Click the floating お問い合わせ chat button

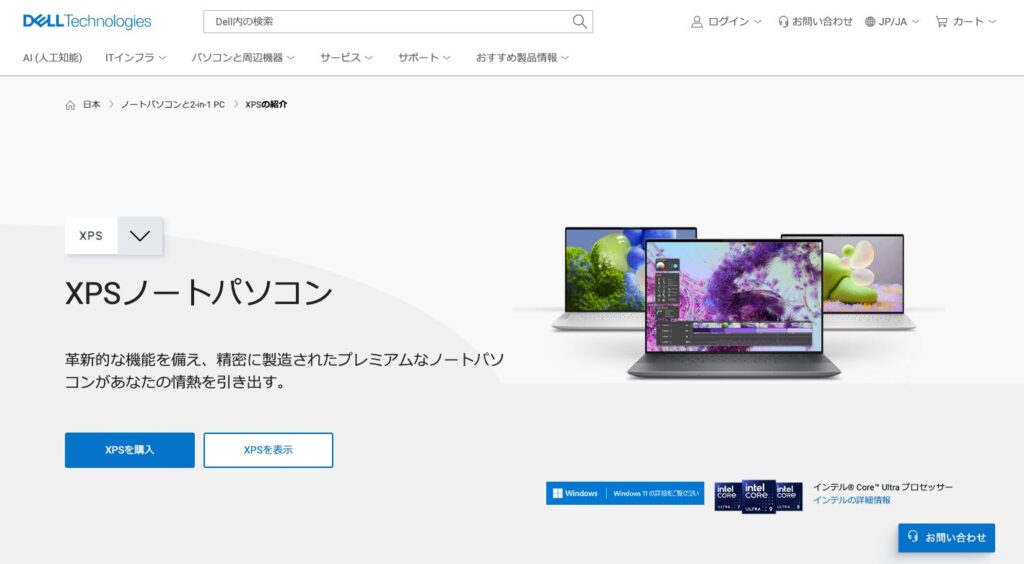946,537
